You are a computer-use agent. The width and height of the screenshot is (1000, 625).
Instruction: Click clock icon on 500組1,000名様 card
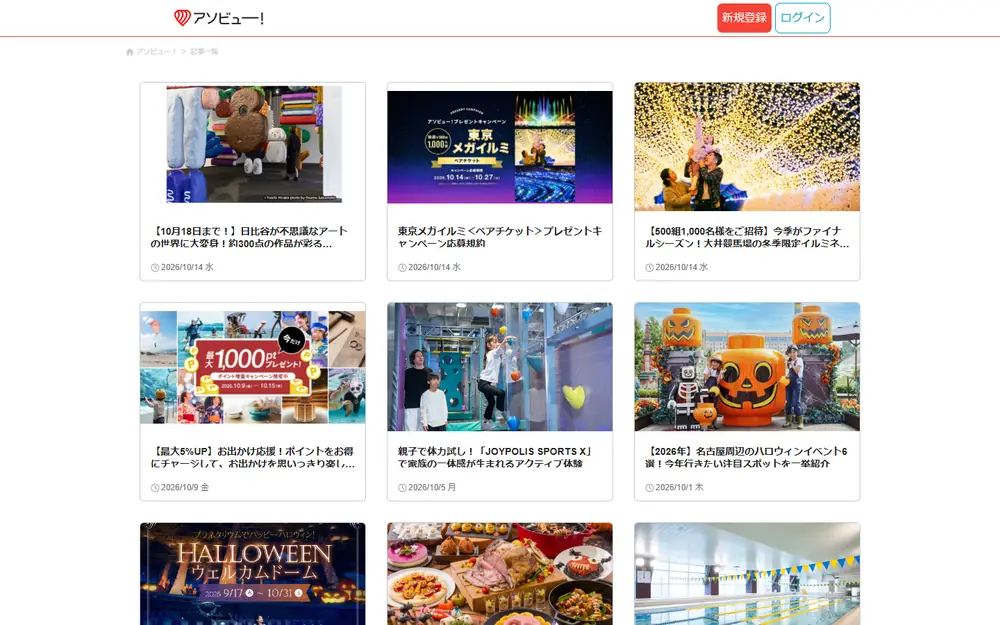point(649,268)
